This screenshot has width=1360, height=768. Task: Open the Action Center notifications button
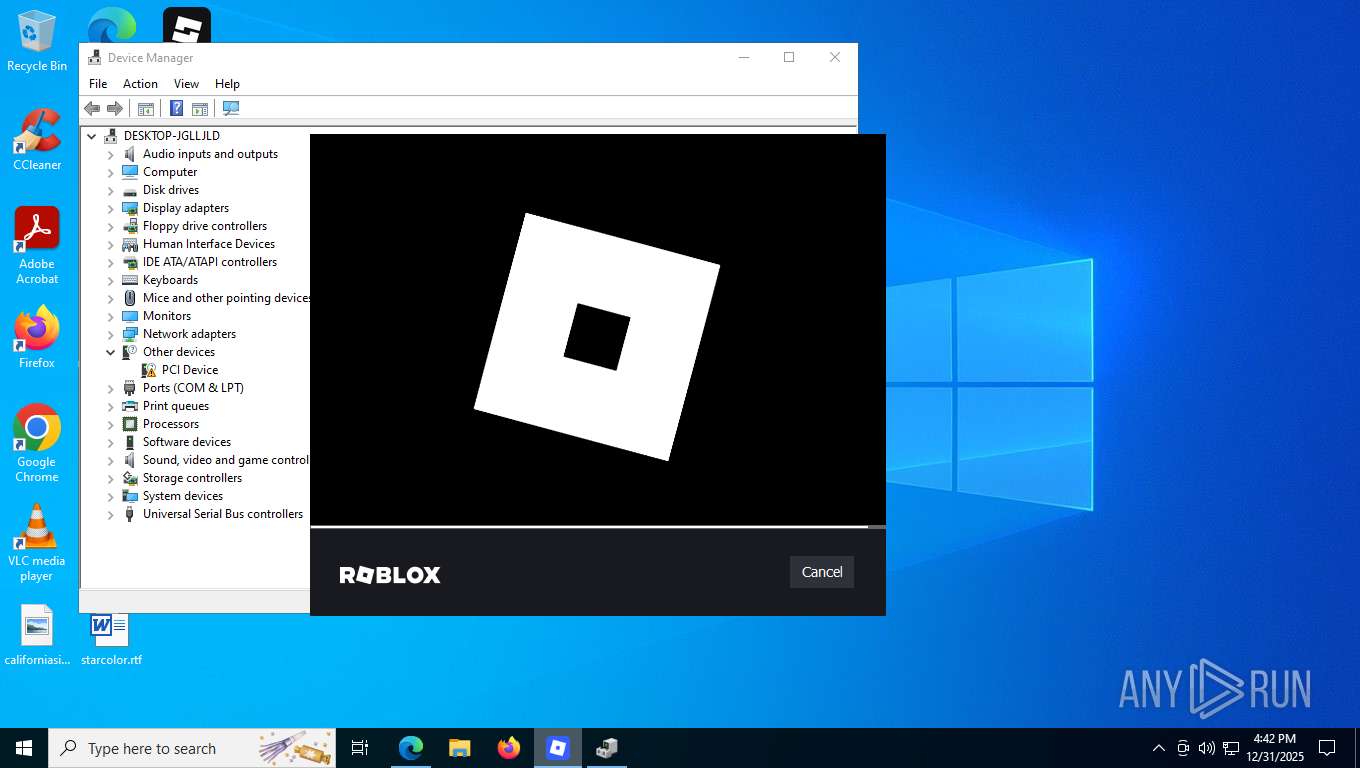[x=1327, y=748]
